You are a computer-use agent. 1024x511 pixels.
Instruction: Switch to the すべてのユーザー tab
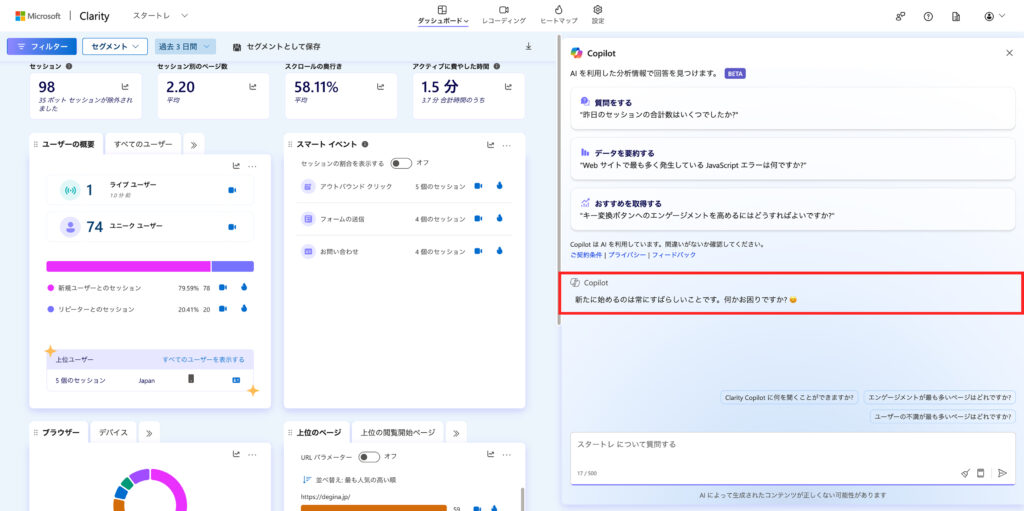[x=142, y=144]
